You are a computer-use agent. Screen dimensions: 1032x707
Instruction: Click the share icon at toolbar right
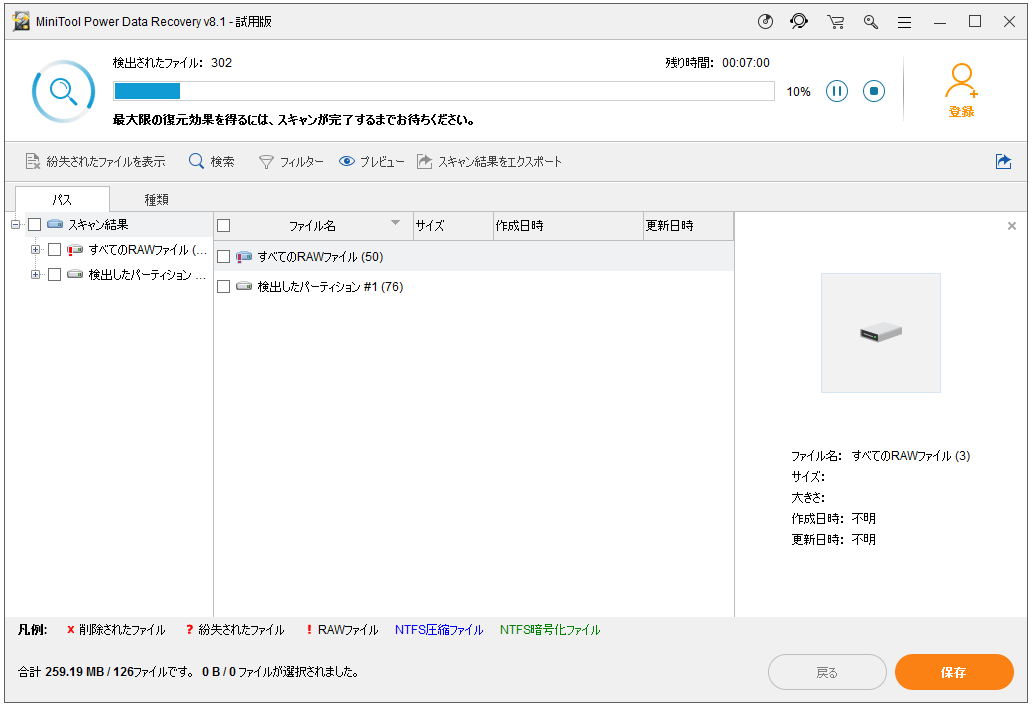(1003, 161)
